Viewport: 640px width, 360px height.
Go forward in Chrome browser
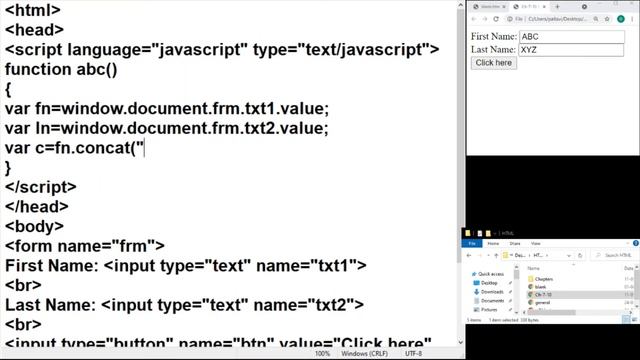pyautogui.click(x=485, y=19)
